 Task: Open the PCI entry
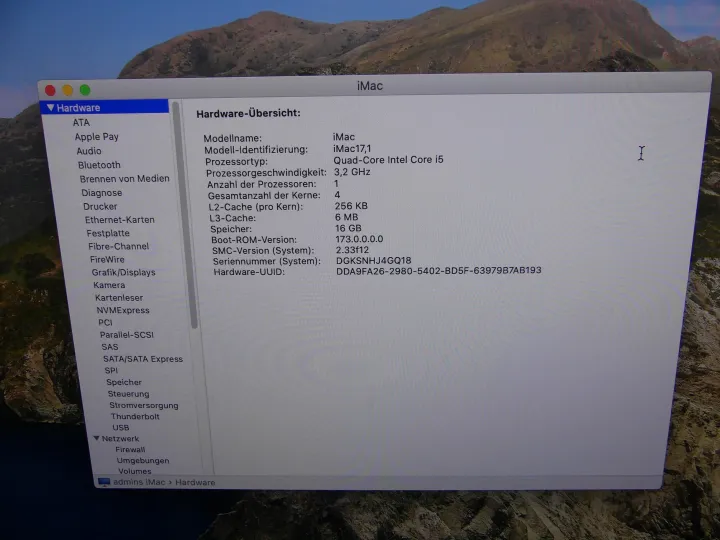point(105,322)
